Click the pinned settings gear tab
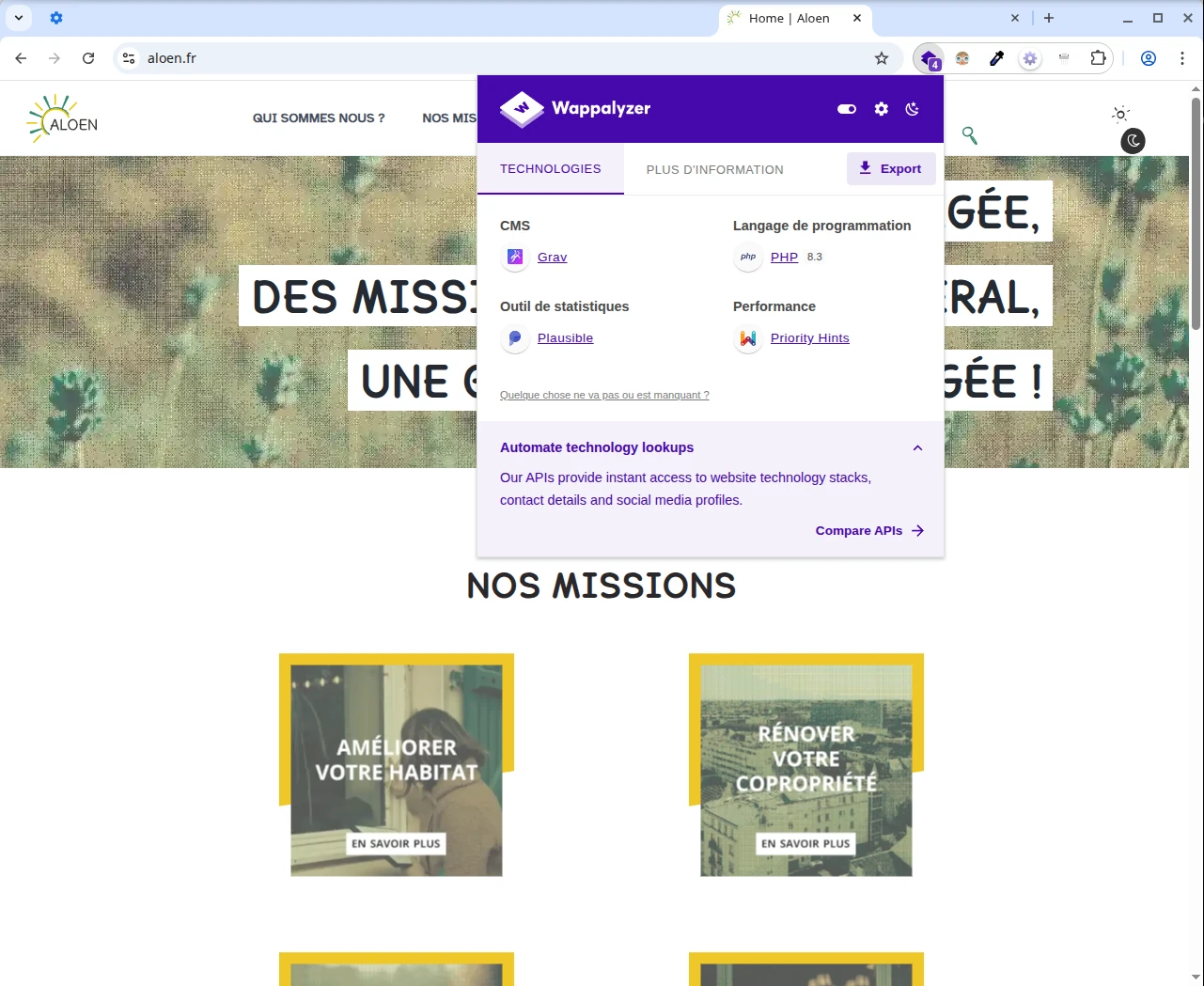The width and height of the screenshot is (1204, 986). coord(56,18)
